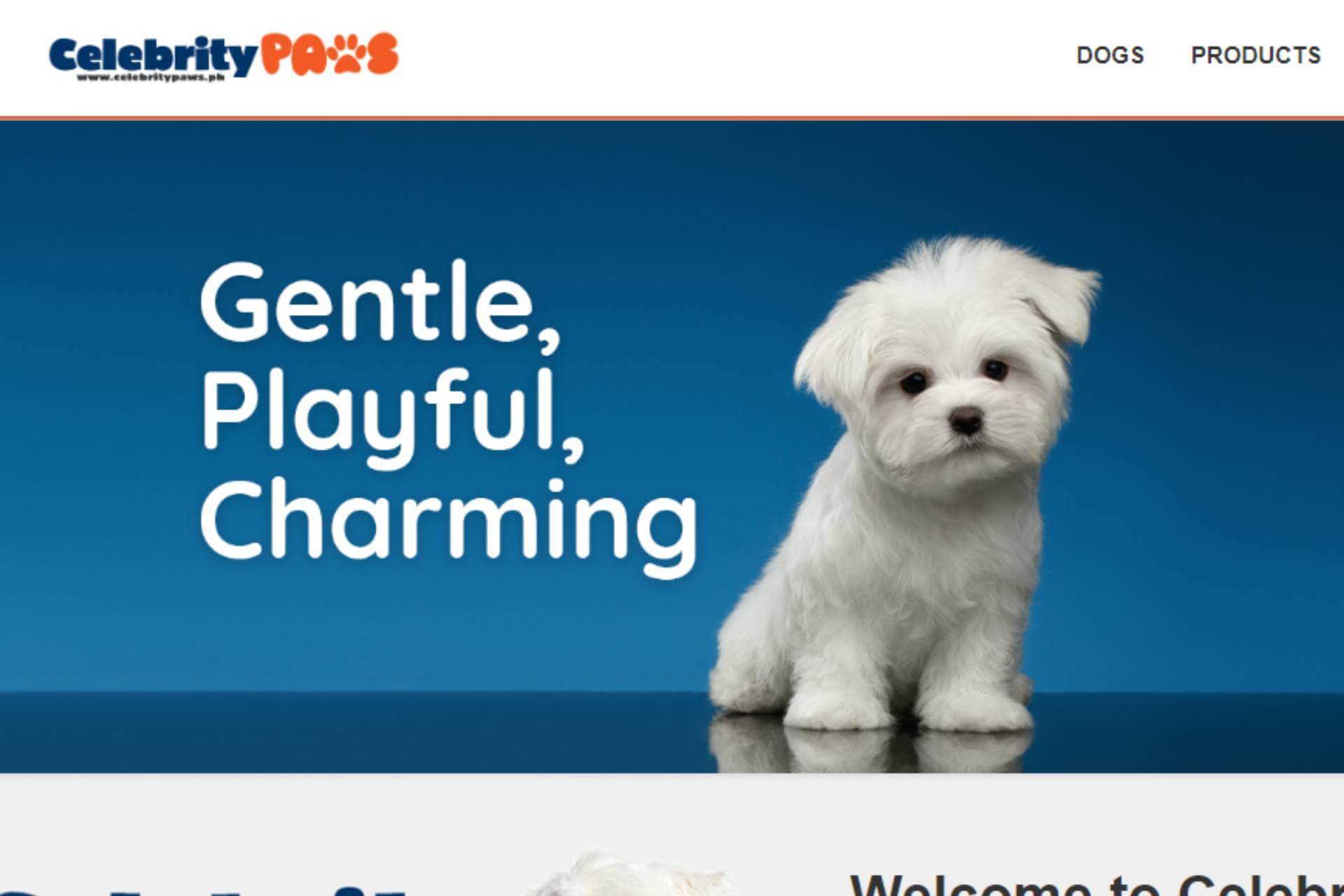This screenshot has width=1344, height=896.
Task: Click the dark blue "Celebrity" logo text
Action: [153, 55]
